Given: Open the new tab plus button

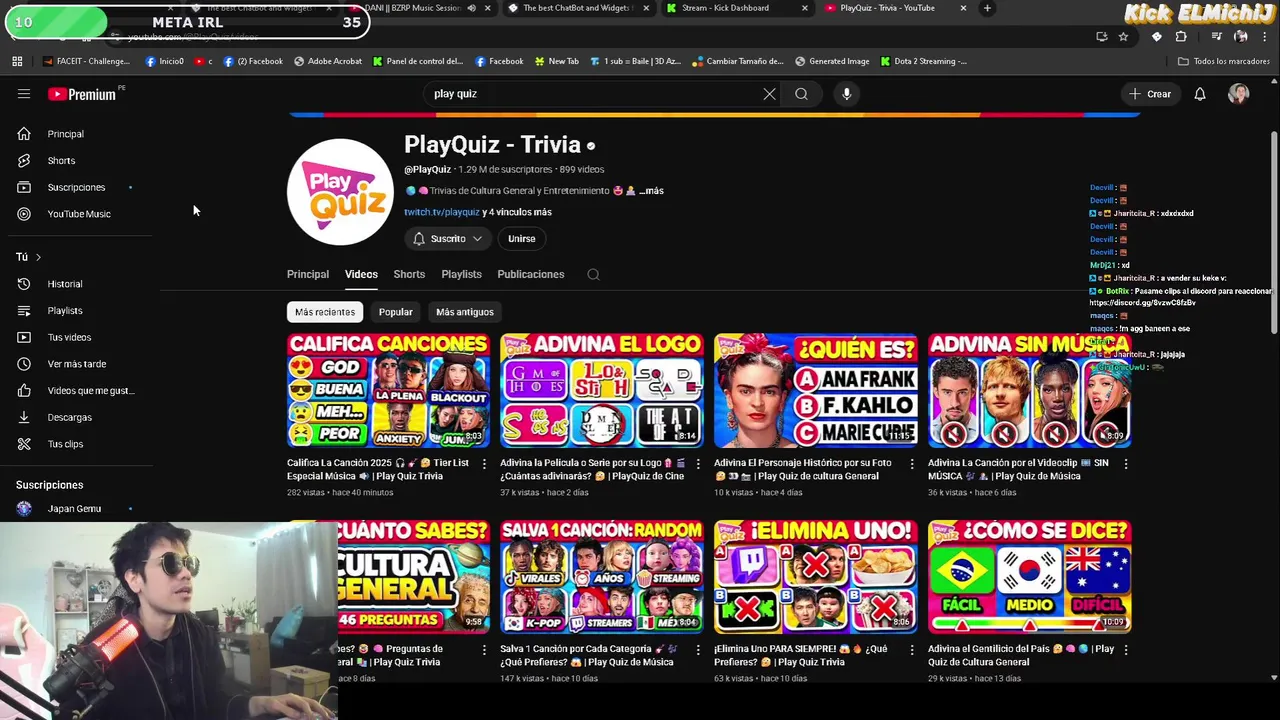Looking at the screenshot, I should pos(987,8).
